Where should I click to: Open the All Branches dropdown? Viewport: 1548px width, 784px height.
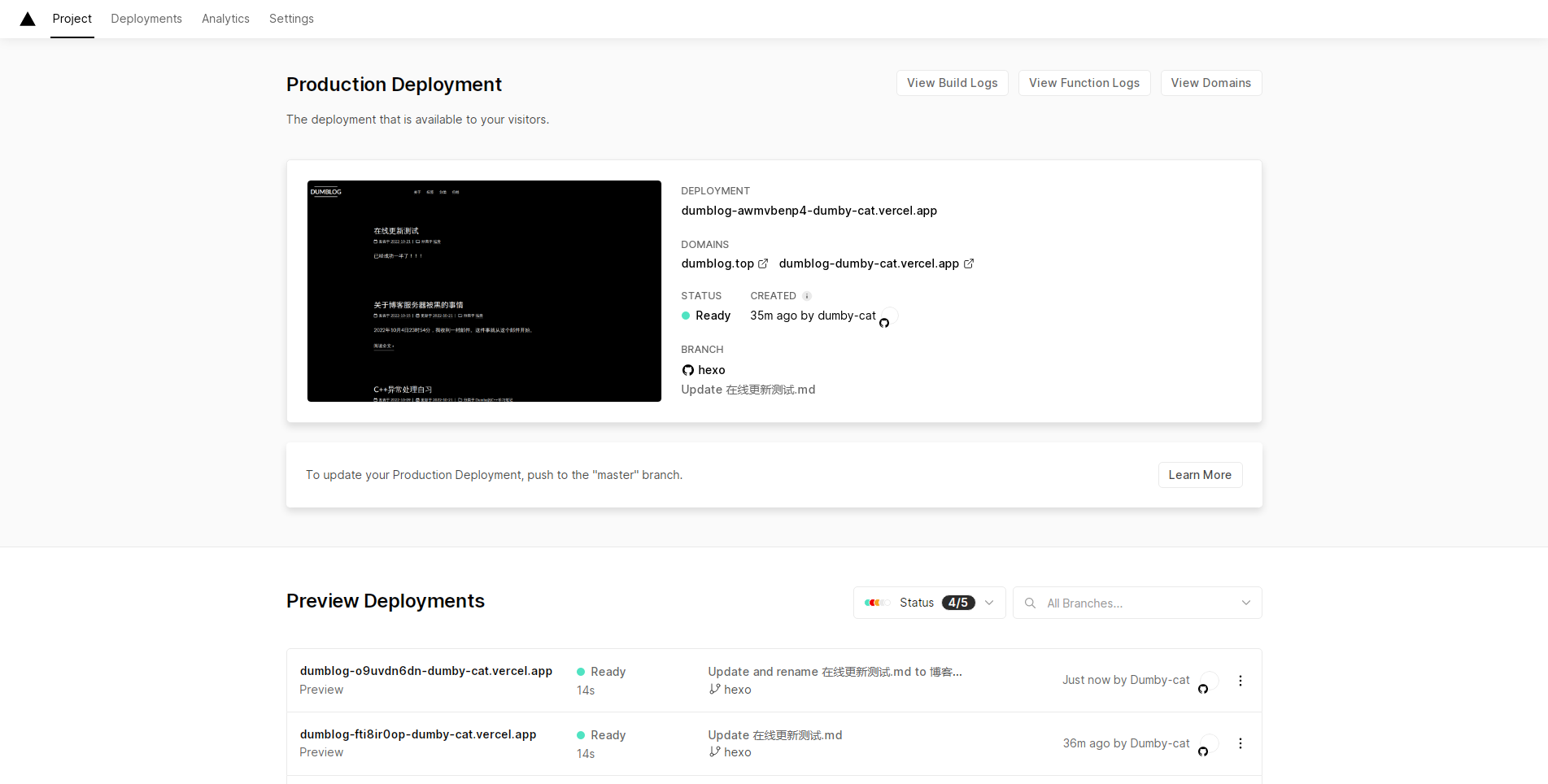pyautogui.click(x=1245, y=603)
